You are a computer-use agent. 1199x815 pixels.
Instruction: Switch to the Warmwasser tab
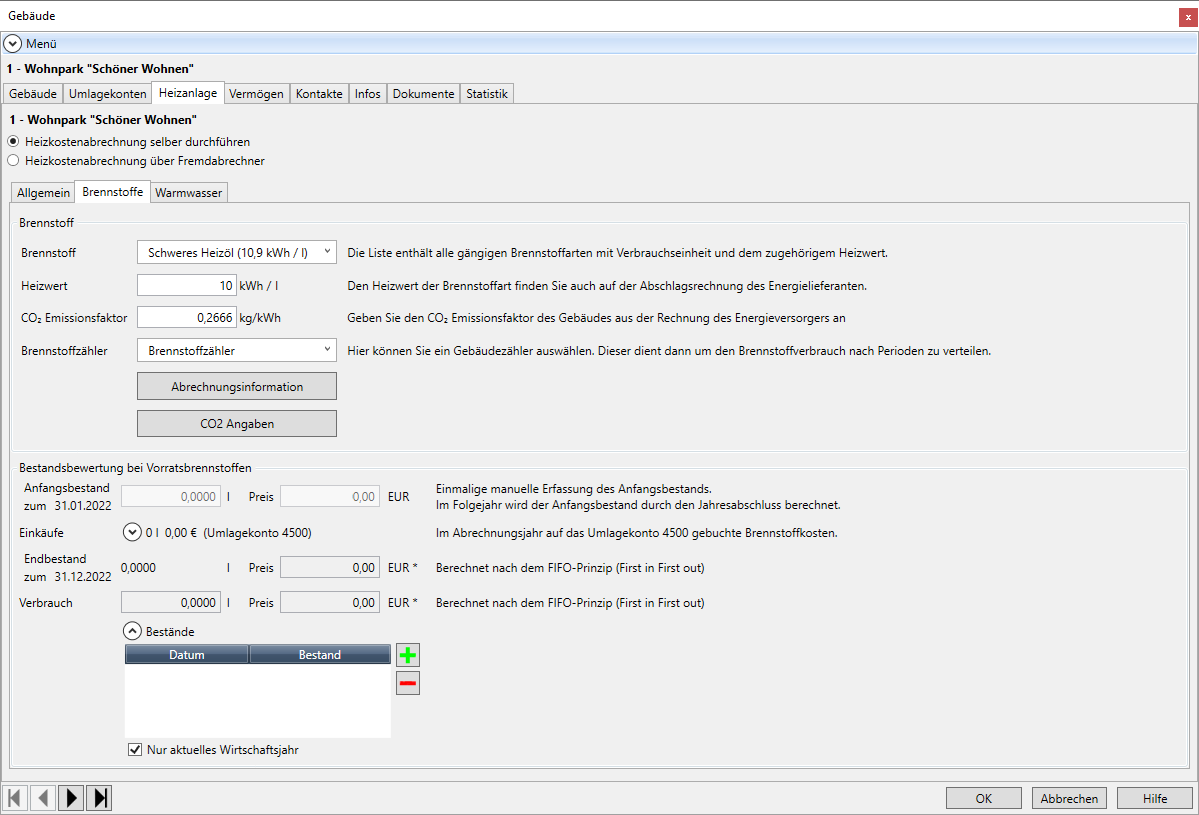189,193
